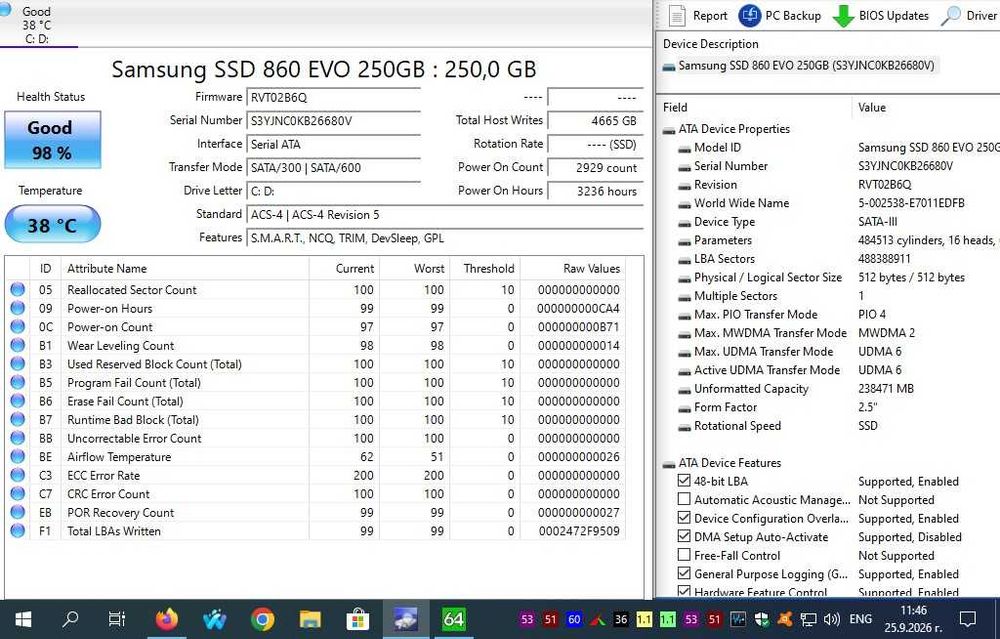Toggle the Automatic Acoustic Management checkbox
Viewport: 1000px width, 639px height.
(684, 499)
